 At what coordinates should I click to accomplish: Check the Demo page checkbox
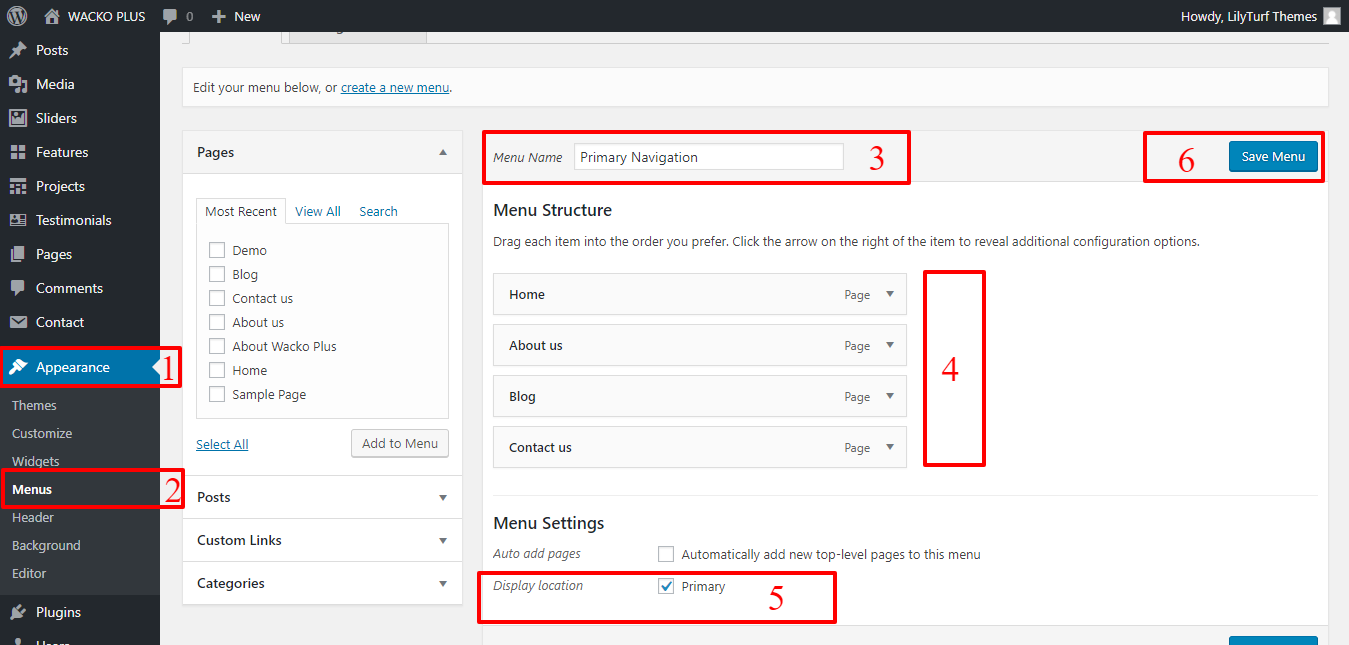pos(217,250)
